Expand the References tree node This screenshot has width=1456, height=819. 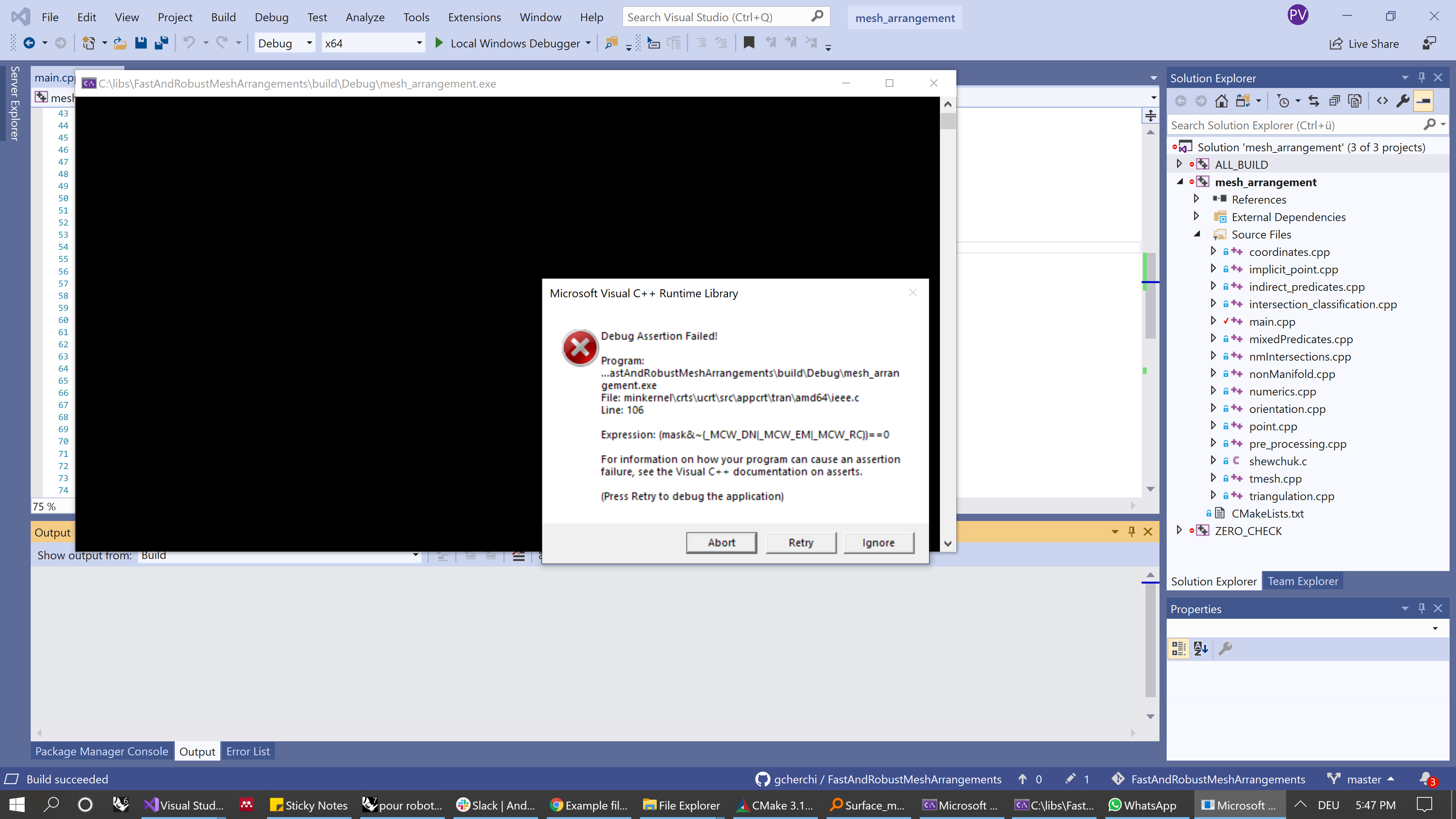[1197, 199]
